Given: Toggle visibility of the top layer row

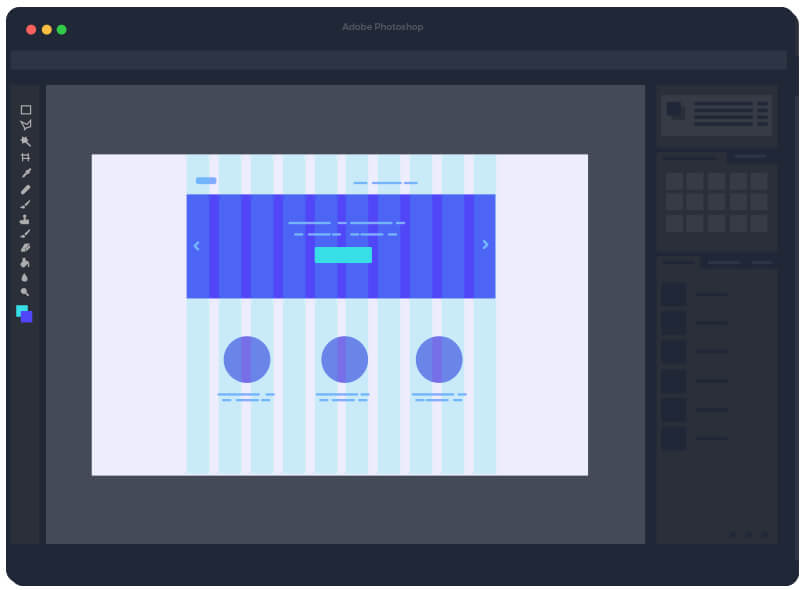Looking at the screenshot, I should point(673,294).
